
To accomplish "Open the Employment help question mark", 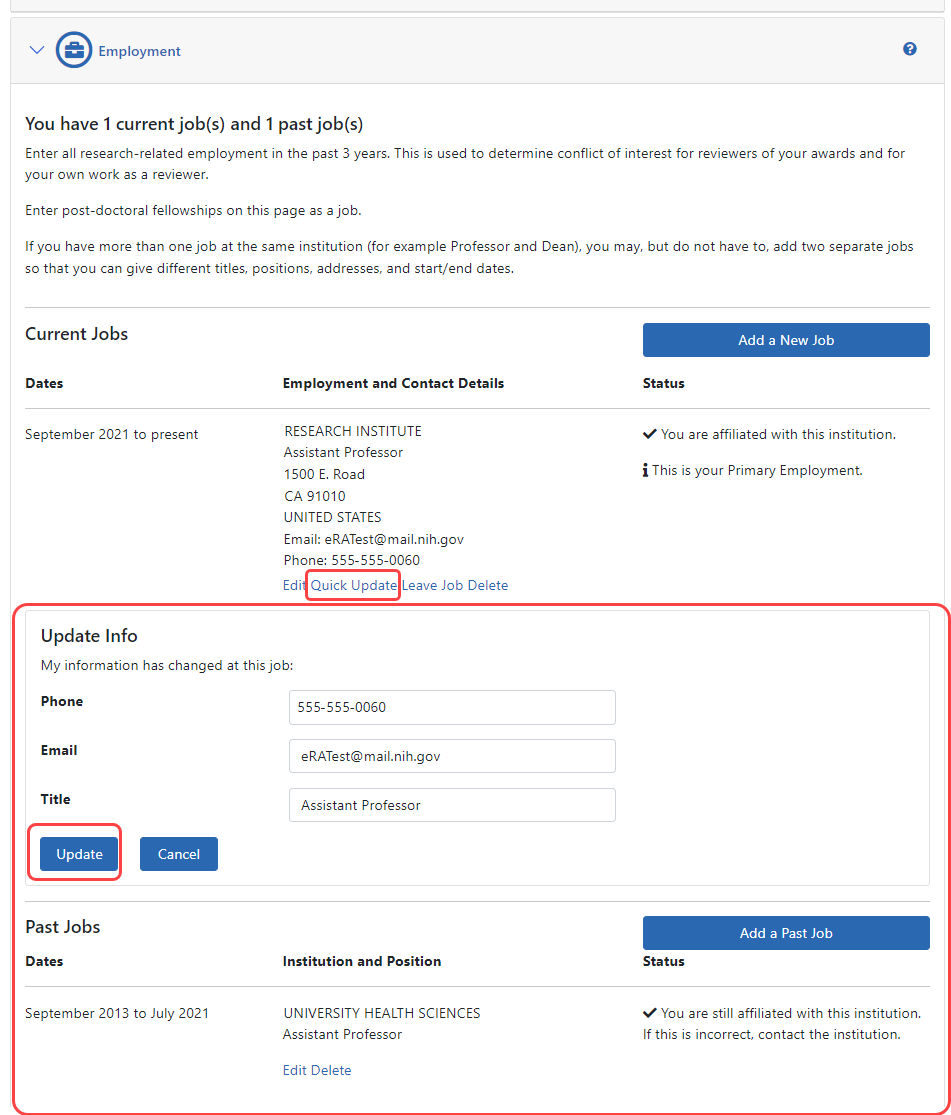I will pos(909,49).
